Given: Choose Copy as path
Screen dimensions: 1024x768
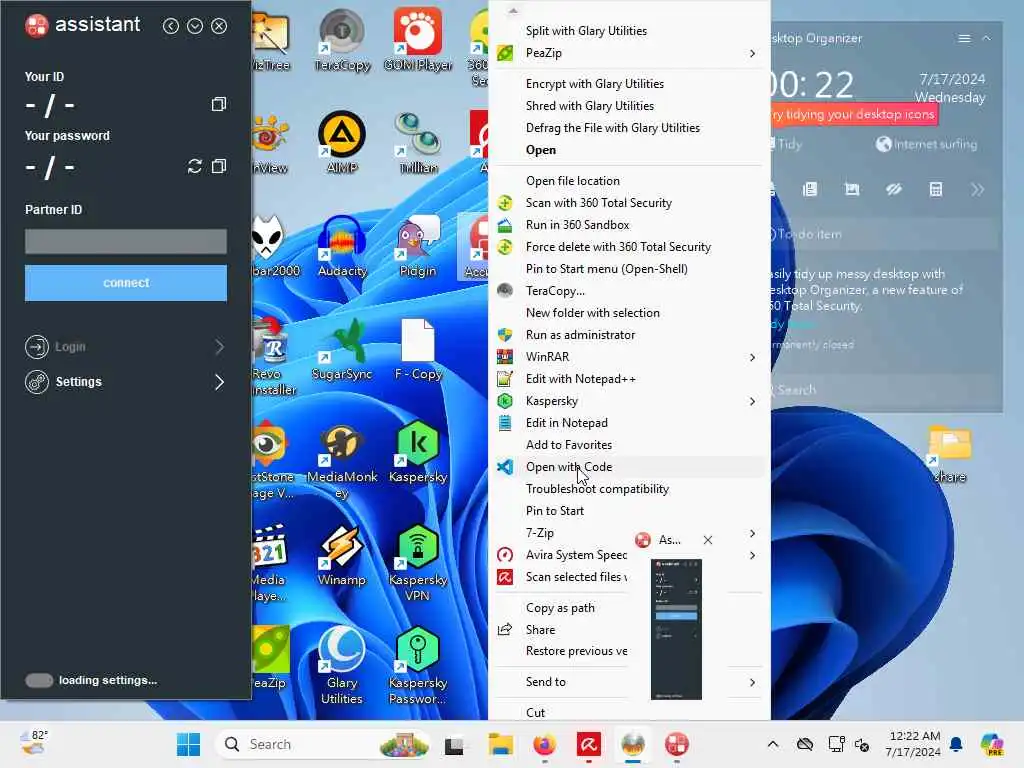Looking at the screenshot, I should click(560, 608).
